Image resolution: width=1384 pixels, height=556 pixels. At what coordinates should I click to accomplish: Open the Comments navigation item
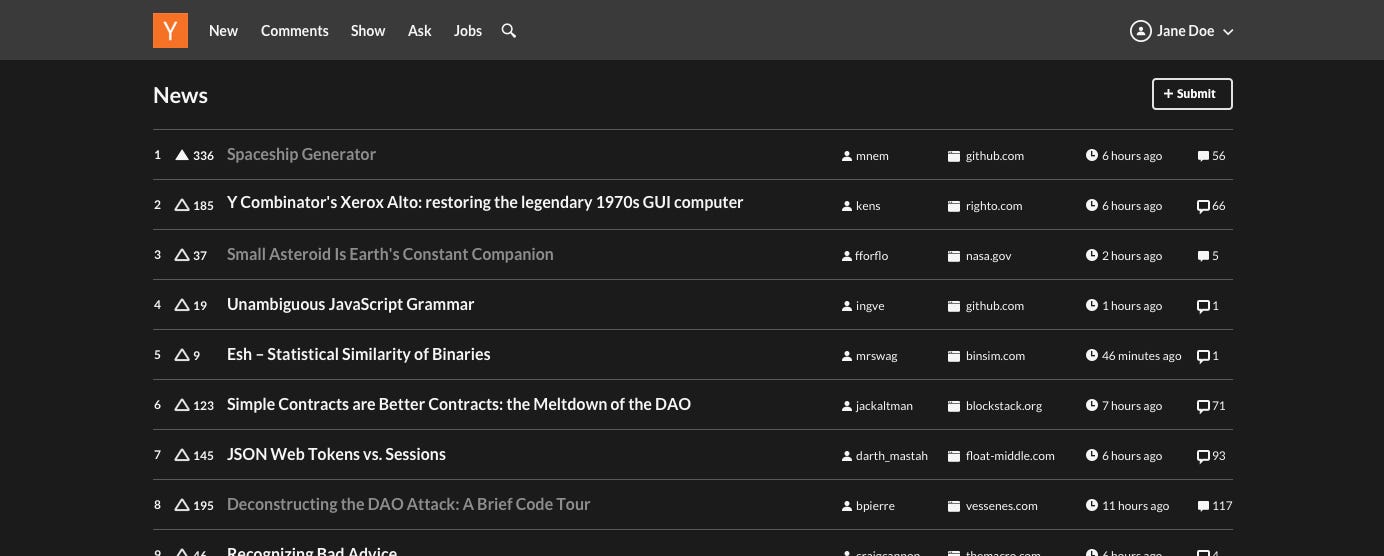[295, 31]
